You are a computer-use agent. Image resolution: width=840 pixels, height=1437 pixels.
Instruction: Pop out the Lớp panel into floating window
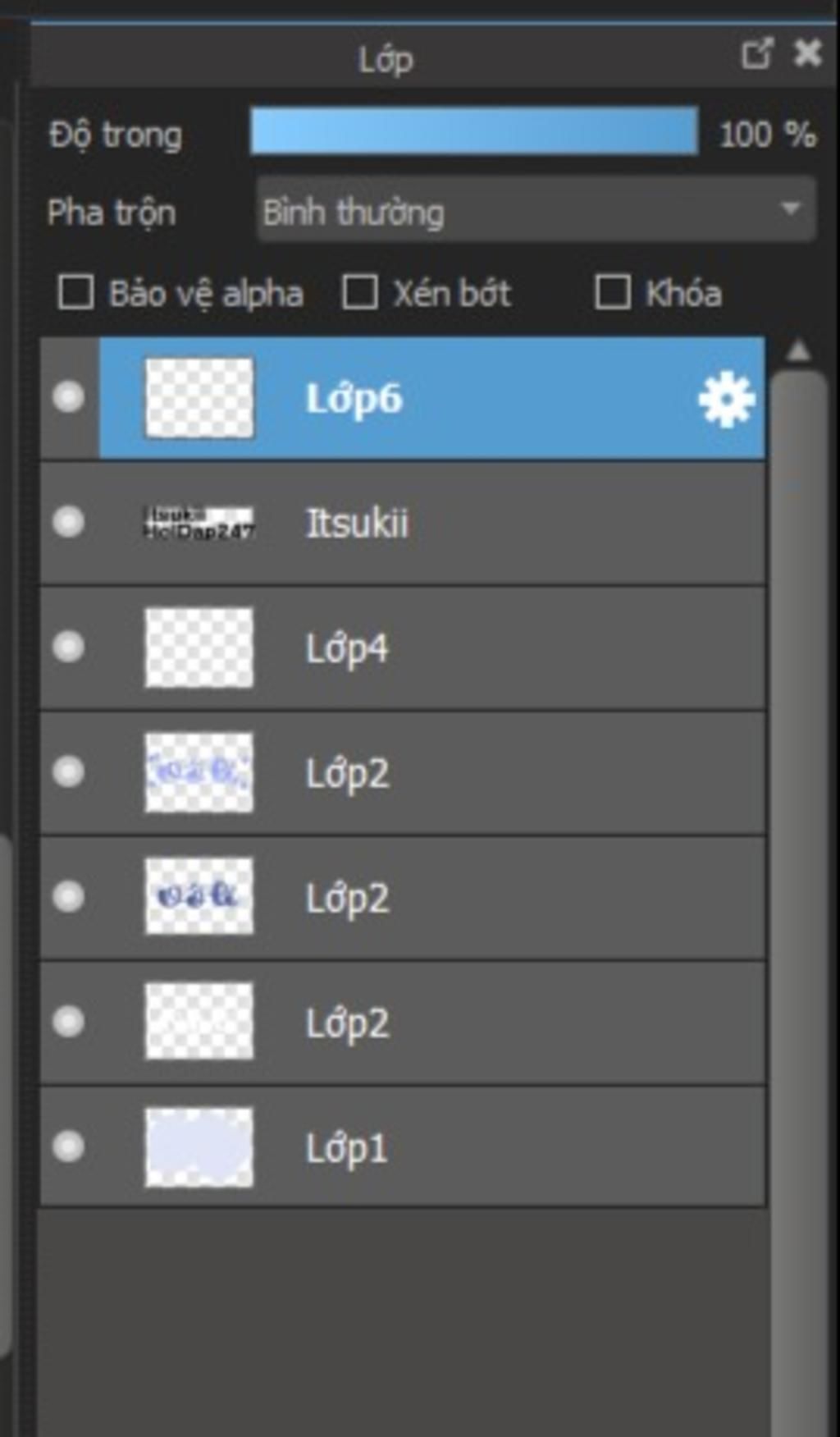point(756,54)
